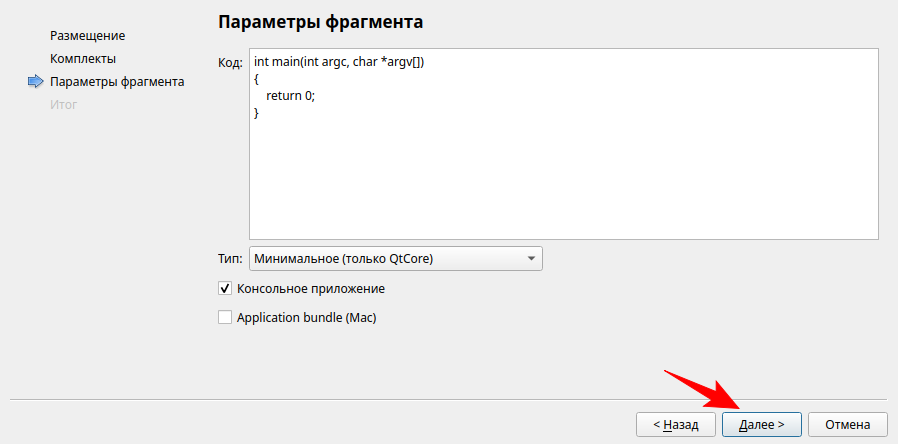Go back with the Назад button

[x=676, y=424]
